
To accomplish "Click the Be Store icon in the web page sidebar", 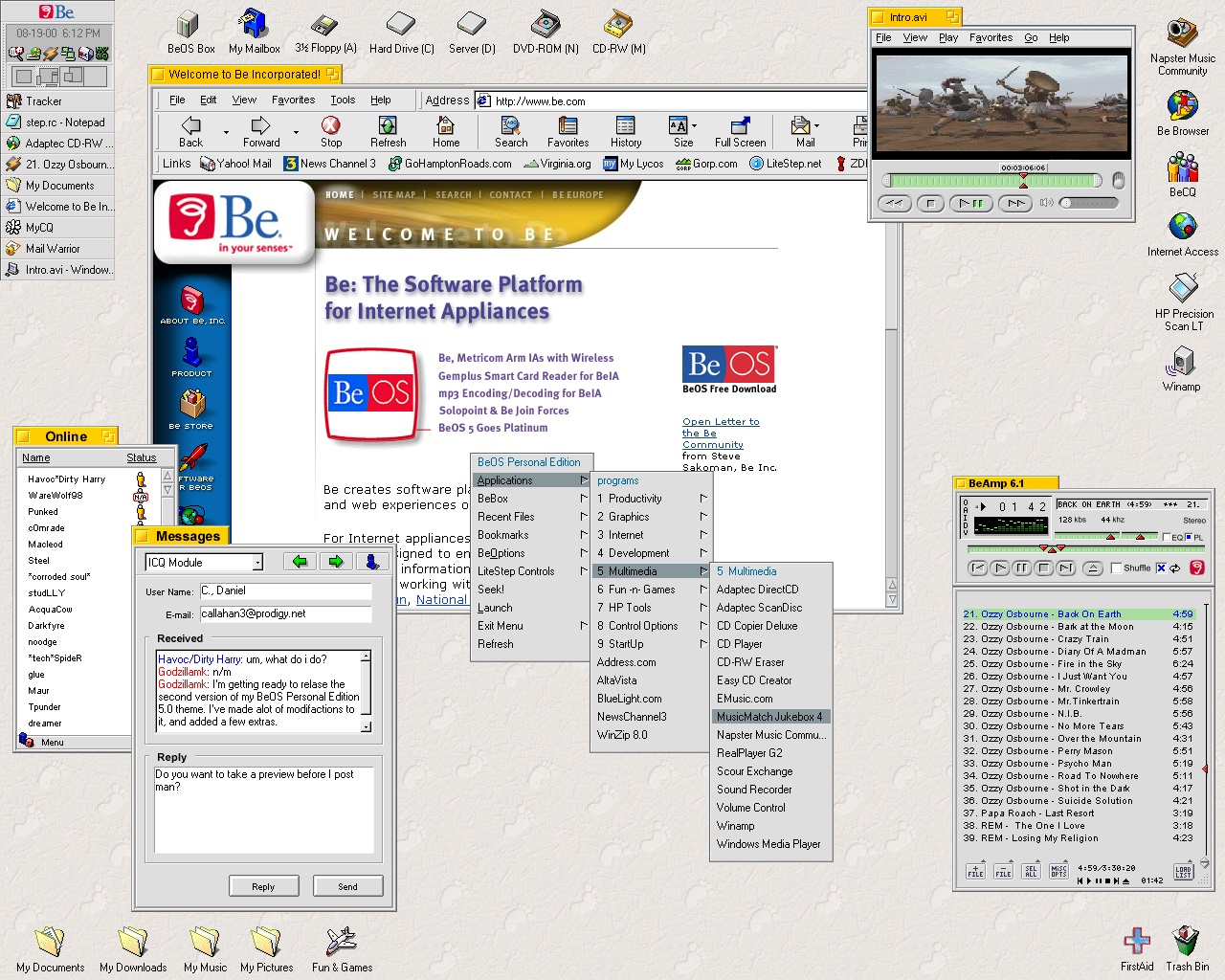I will tap(191, 411).
